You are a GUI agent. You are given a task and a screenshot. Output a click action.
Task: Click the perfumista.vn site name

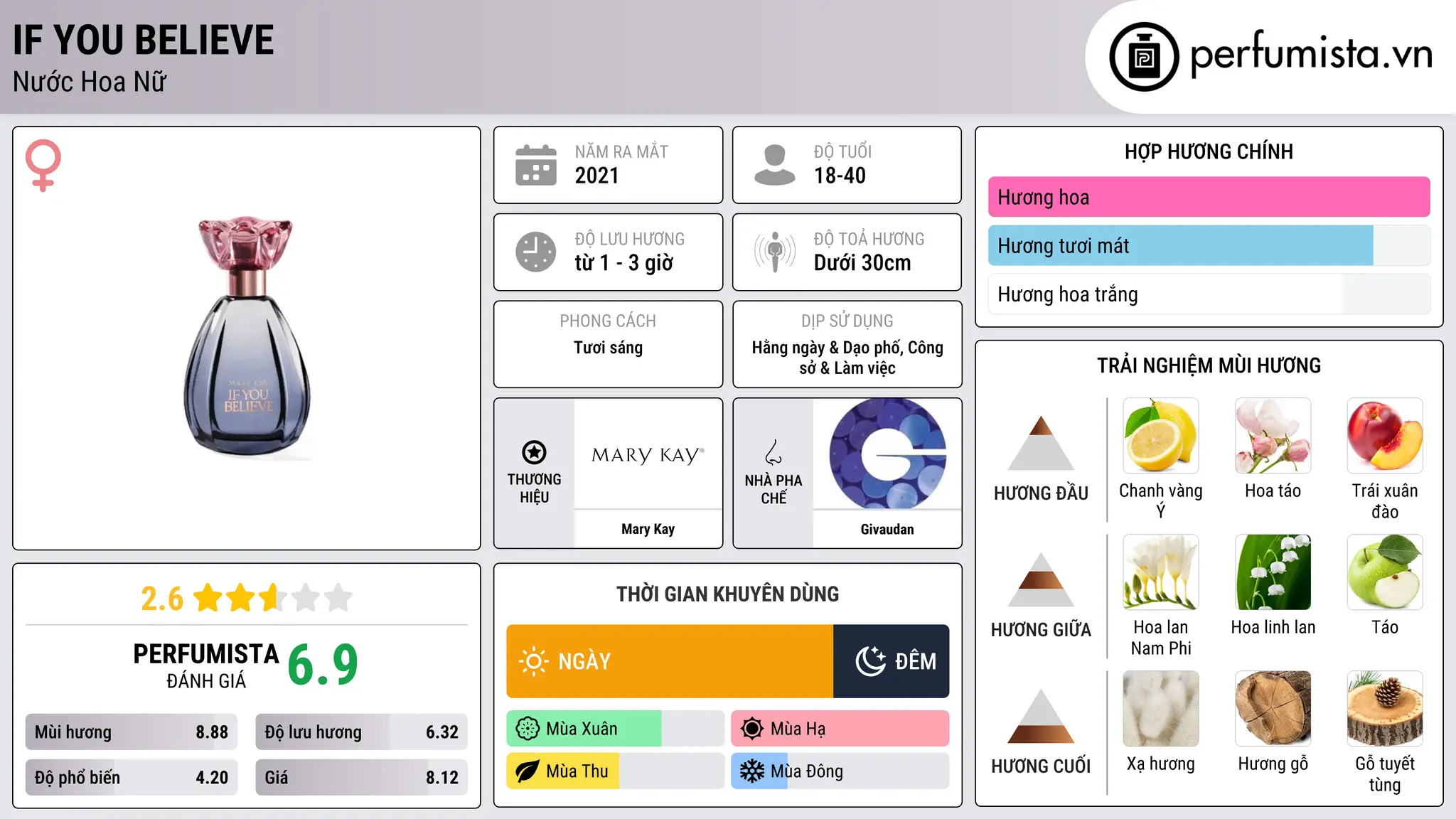pos(1312,54)
